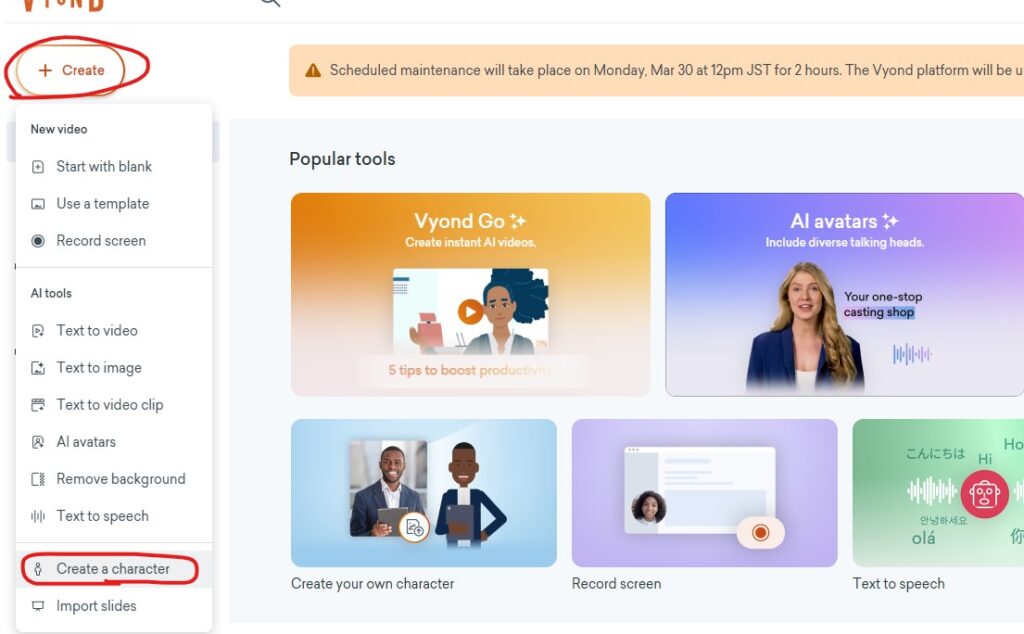Click the Text to speech waveform icon

coord(38,516)
